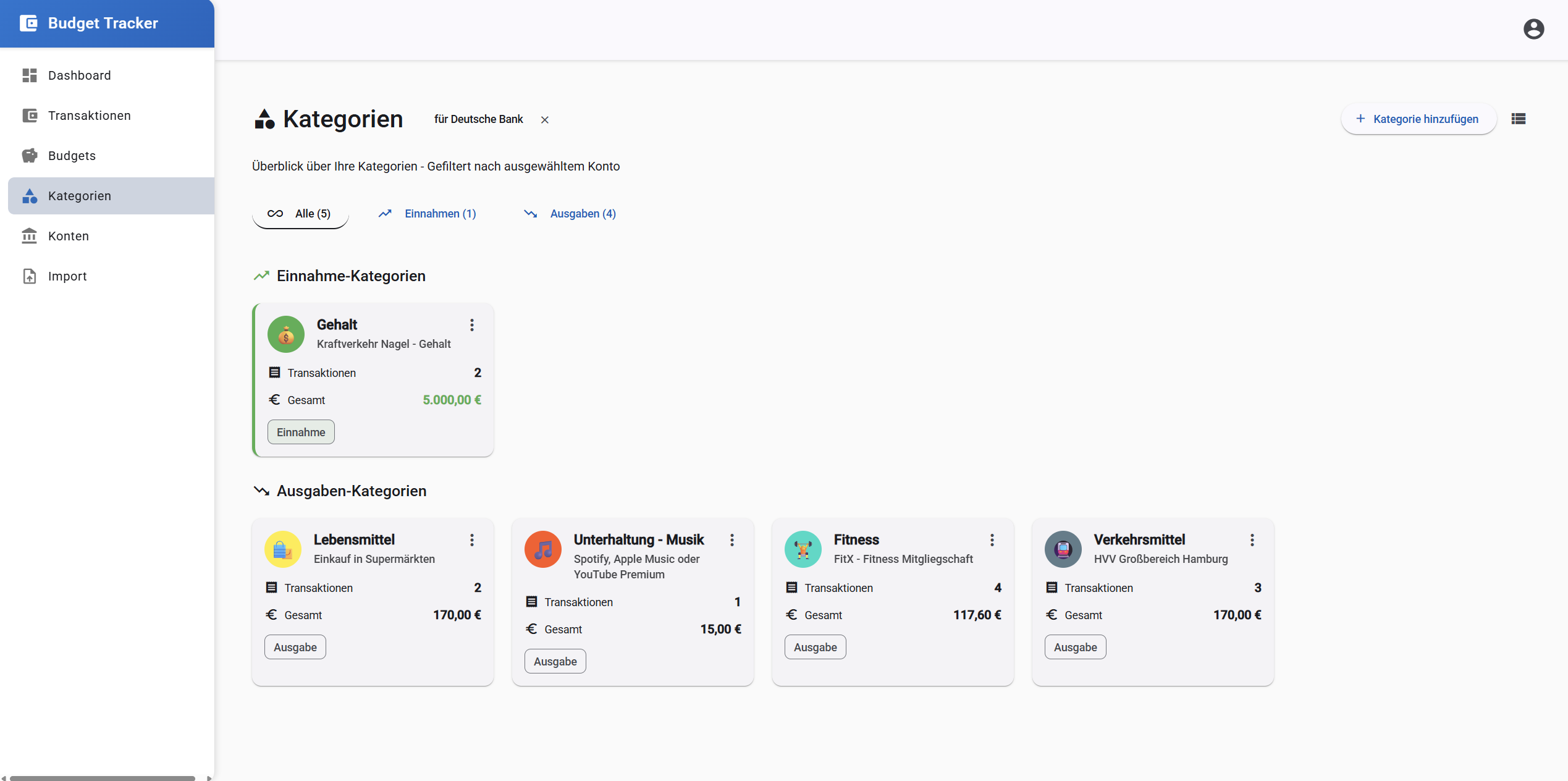Open Verkehrsmittel three-dot menu
This screenshot has height=781, width=1568.
[1252, 540]
